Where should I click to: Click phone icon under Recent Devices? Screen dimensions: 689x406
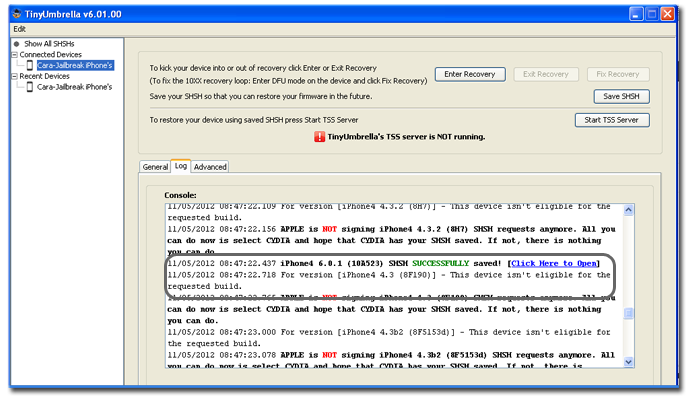coord(30,87)
